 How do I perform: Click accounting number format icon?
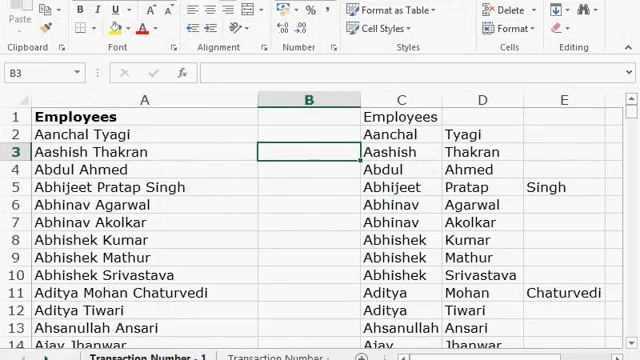[x=283, y=9]
